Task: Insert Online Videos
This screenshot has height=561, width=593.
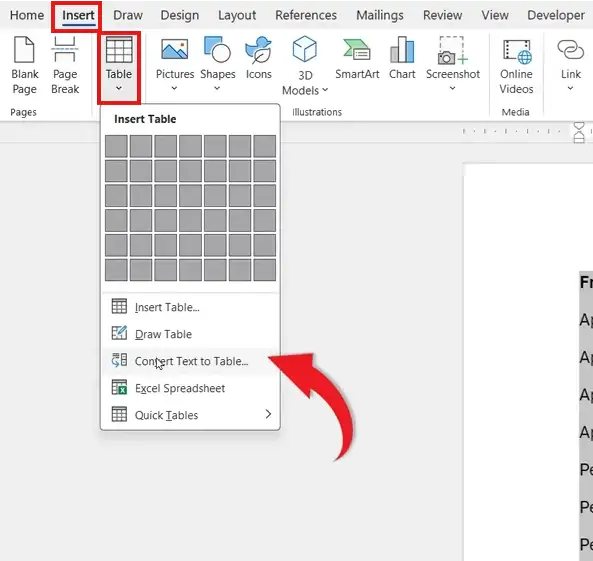Action: [516, 66]
